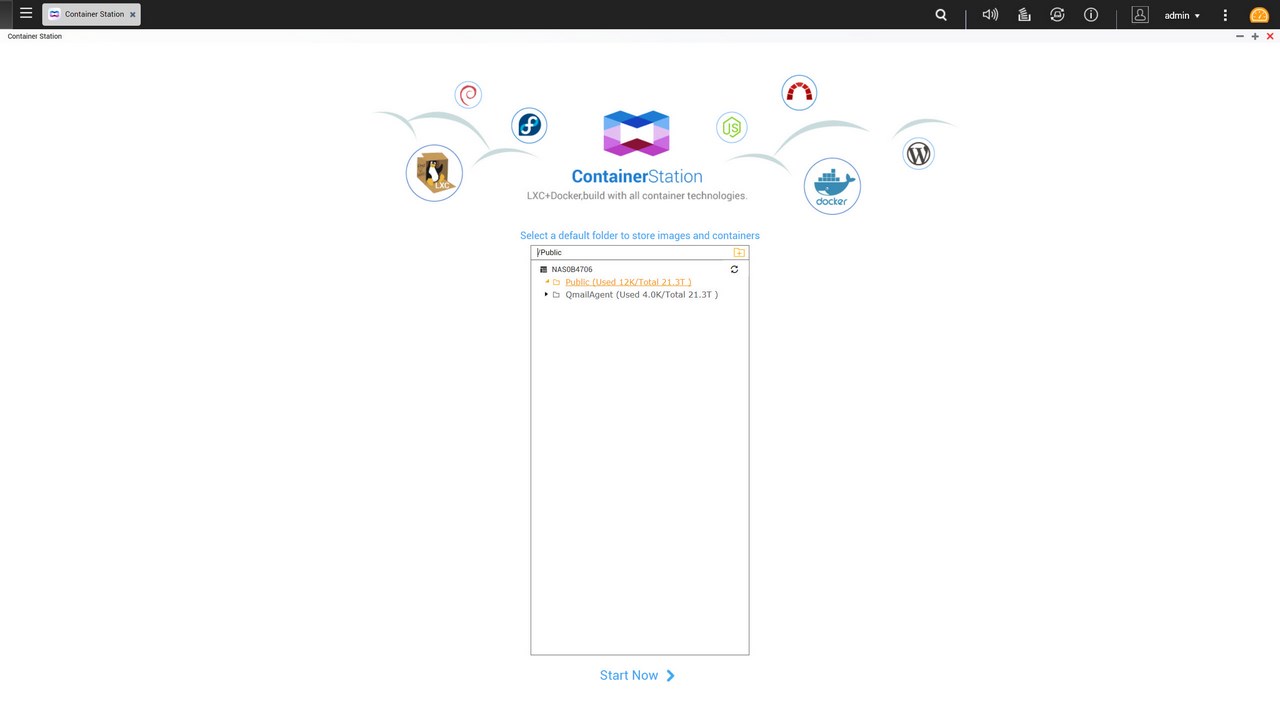The width and height of the screenshot is (1280, 716).
Task: Click the ContainerStation title text
Action: coord(637,177)
